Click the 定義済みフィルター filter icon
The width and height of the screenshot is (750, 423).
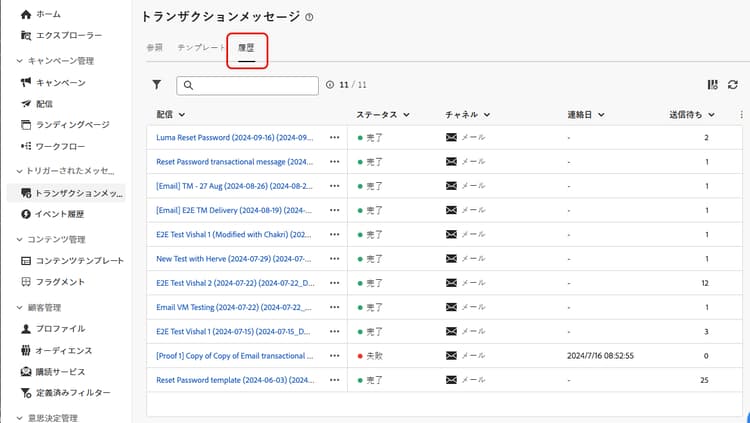(x=26, y=393)
